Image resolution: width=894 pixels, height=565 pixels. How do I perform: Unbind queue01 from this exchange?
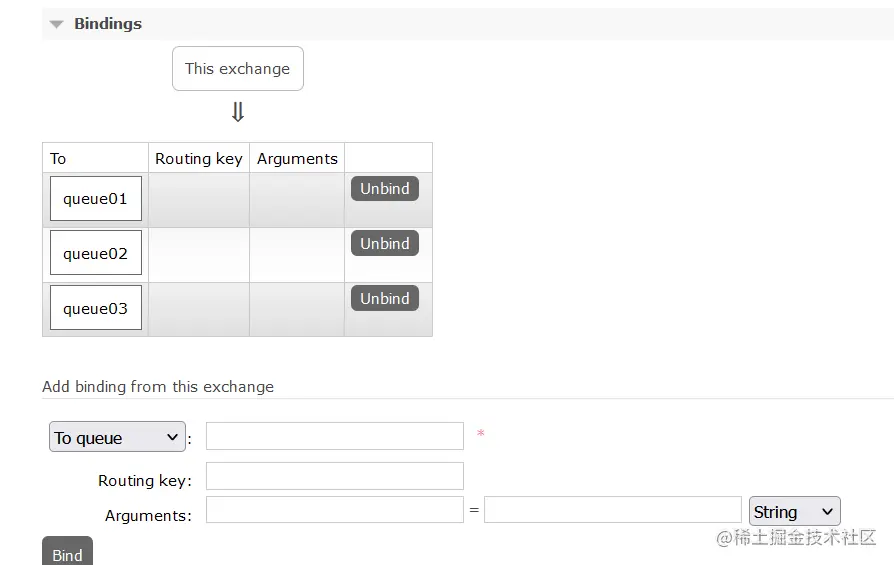[384, 189]
